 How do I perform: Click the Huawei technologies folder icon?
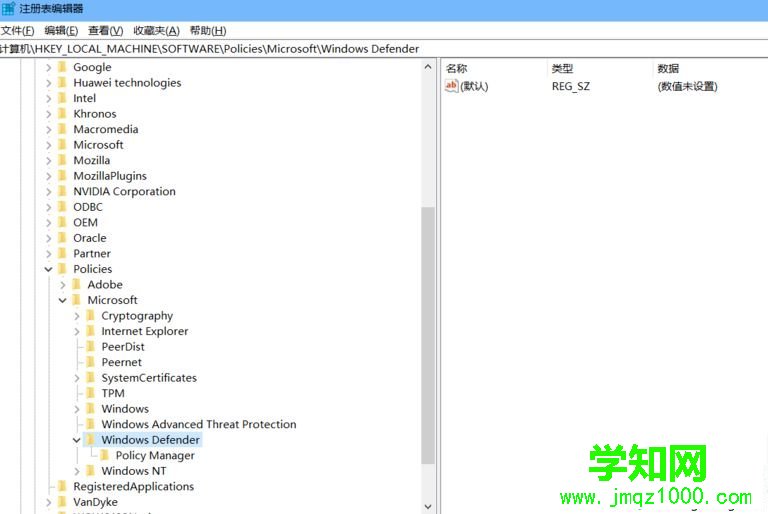pos(62,82)
